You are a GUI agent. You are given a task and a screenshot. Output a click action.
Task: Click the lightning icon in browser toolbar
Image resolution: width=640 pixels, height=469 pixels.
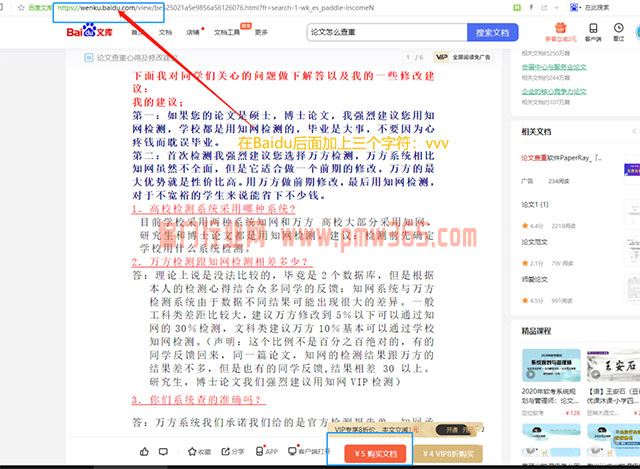point(531,7)
